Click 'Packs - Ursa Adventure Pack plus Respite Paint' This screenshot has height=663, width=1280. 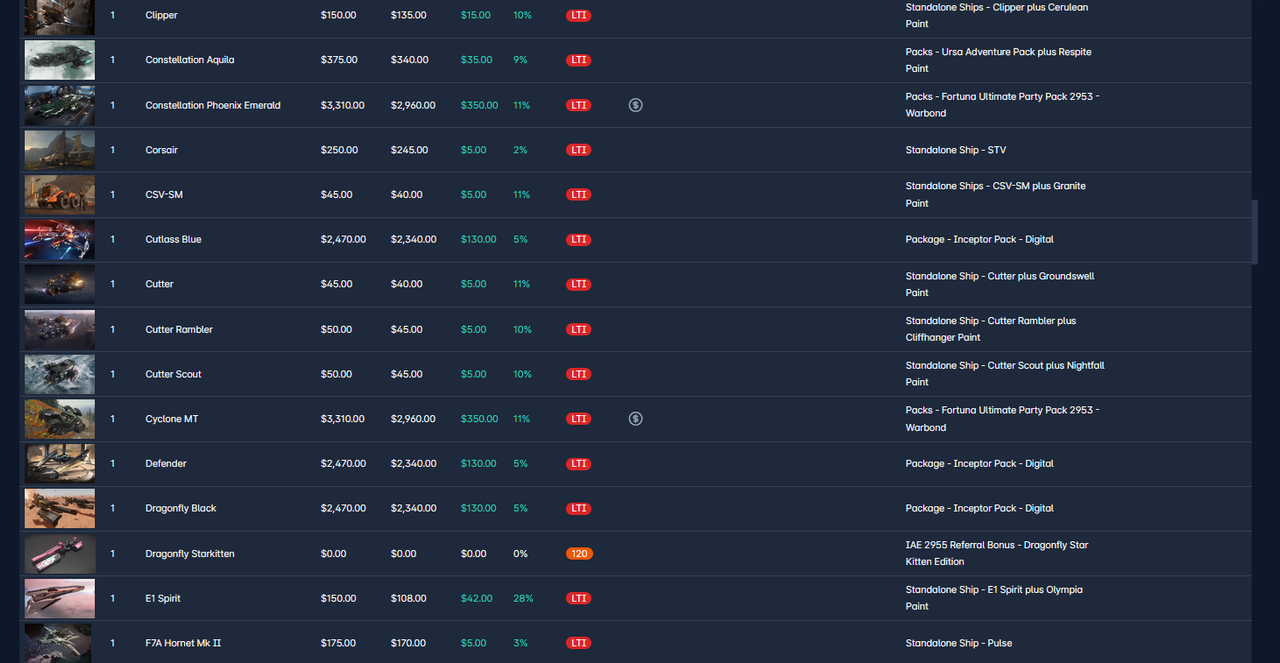(998, 60)
